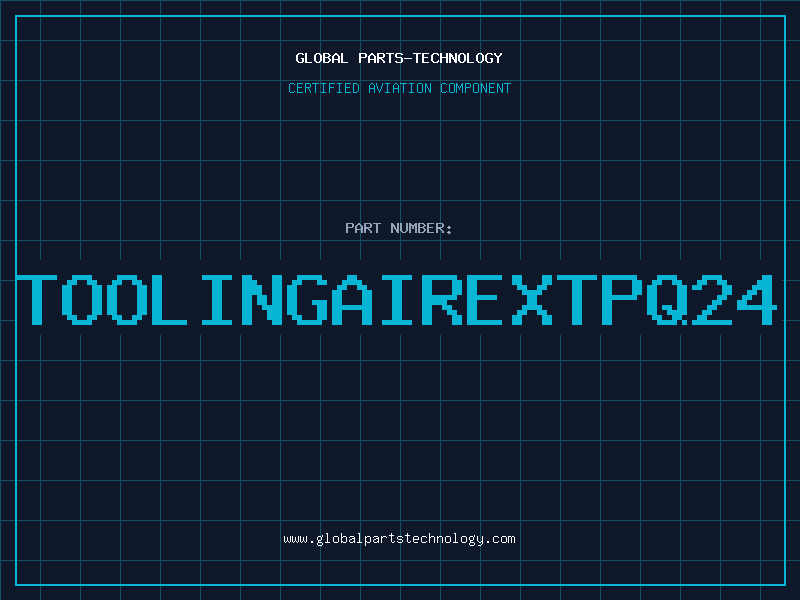The width and height of the screenshot is (800, 600).
Task: Click the PART NUMBER: label
Action: 399,228
